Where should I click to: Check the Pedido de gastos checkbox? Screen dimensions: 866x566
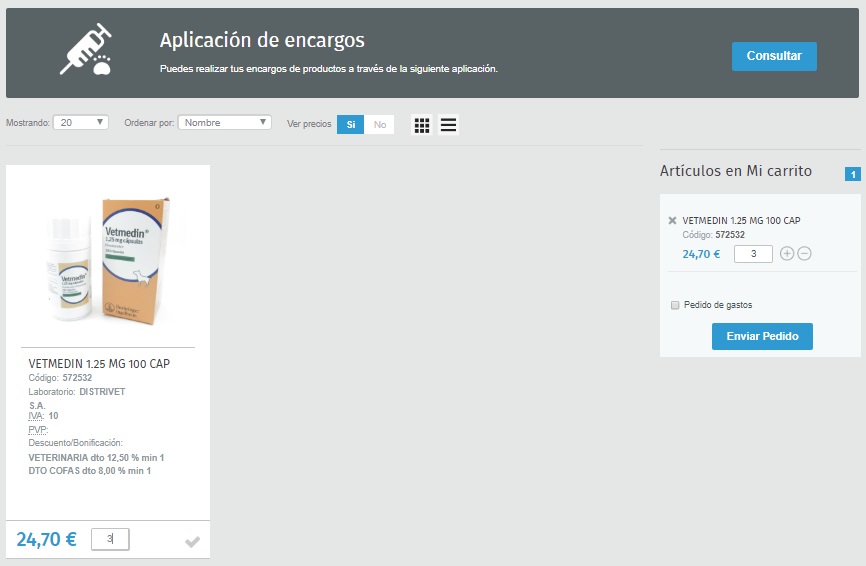click(x=675, y=305)
